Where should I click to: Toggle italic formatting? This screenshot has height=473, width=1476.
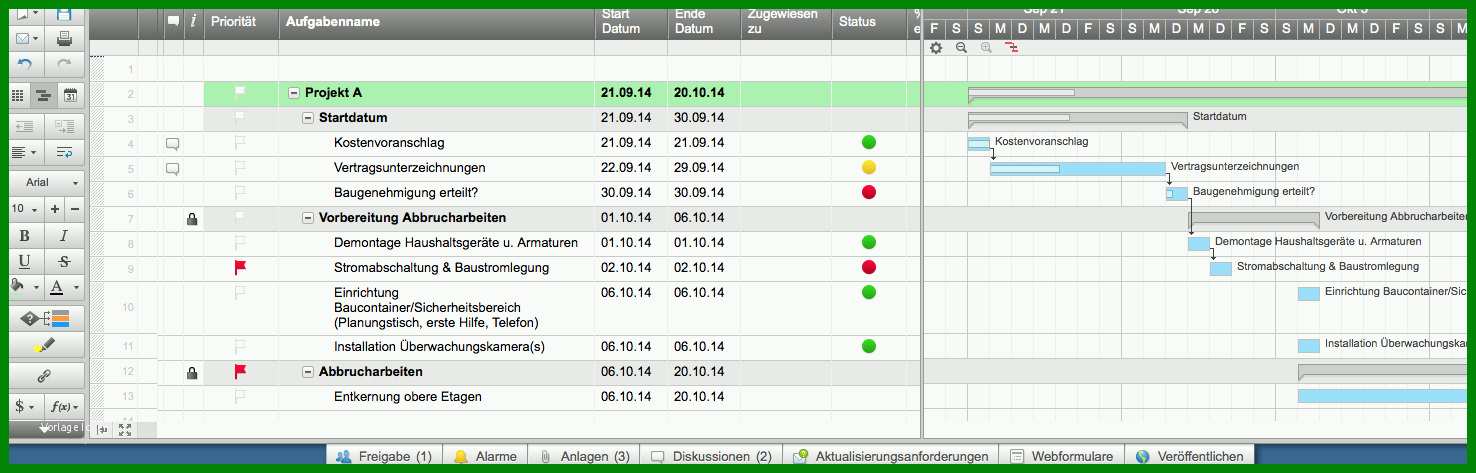pyautogui.click(x=64, y=236)
